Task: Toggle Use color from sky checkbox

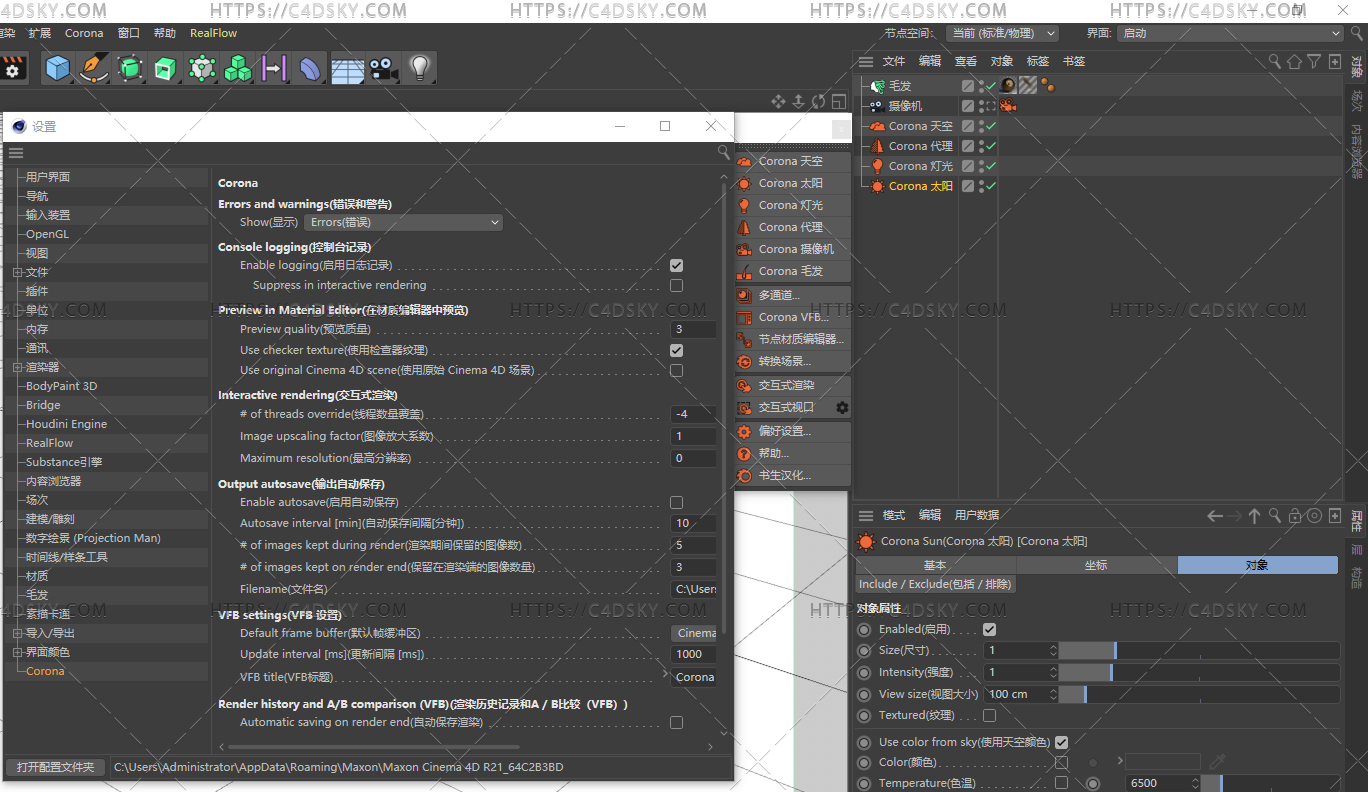Action: (1062, 742)
